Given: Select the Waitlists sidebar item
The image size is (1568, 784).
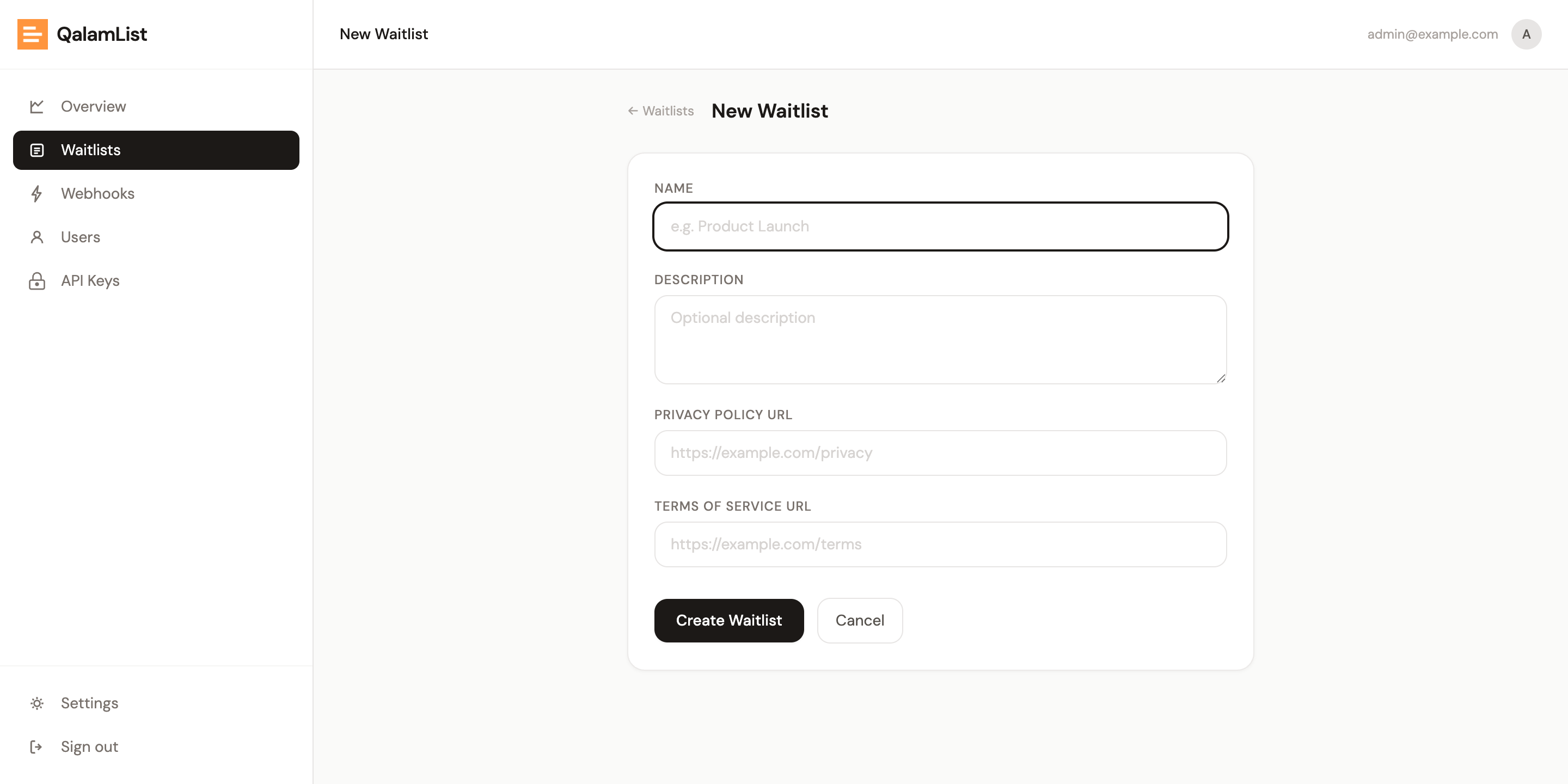Looking at the screenshot, I should point(156,150).
